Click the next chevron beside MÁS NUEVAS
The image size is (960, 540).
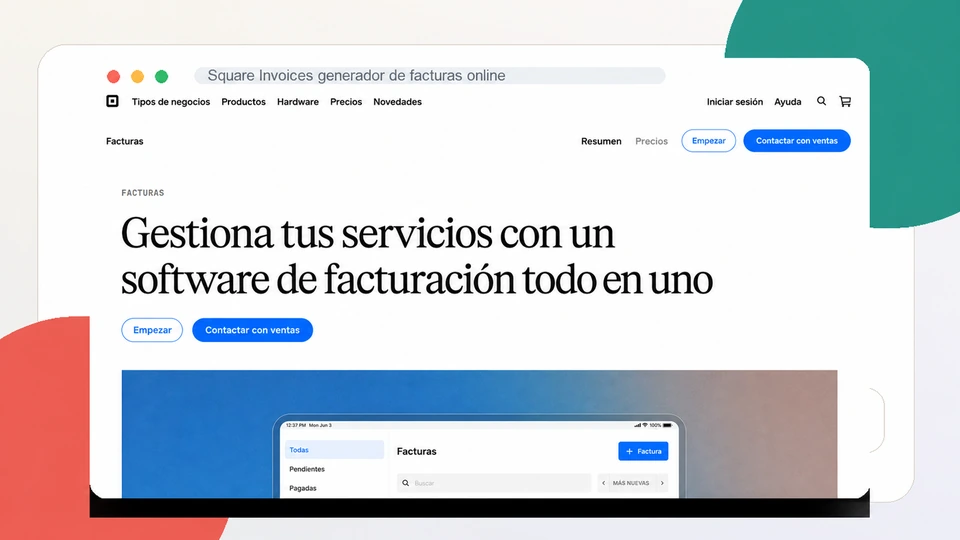pos(662,483)
